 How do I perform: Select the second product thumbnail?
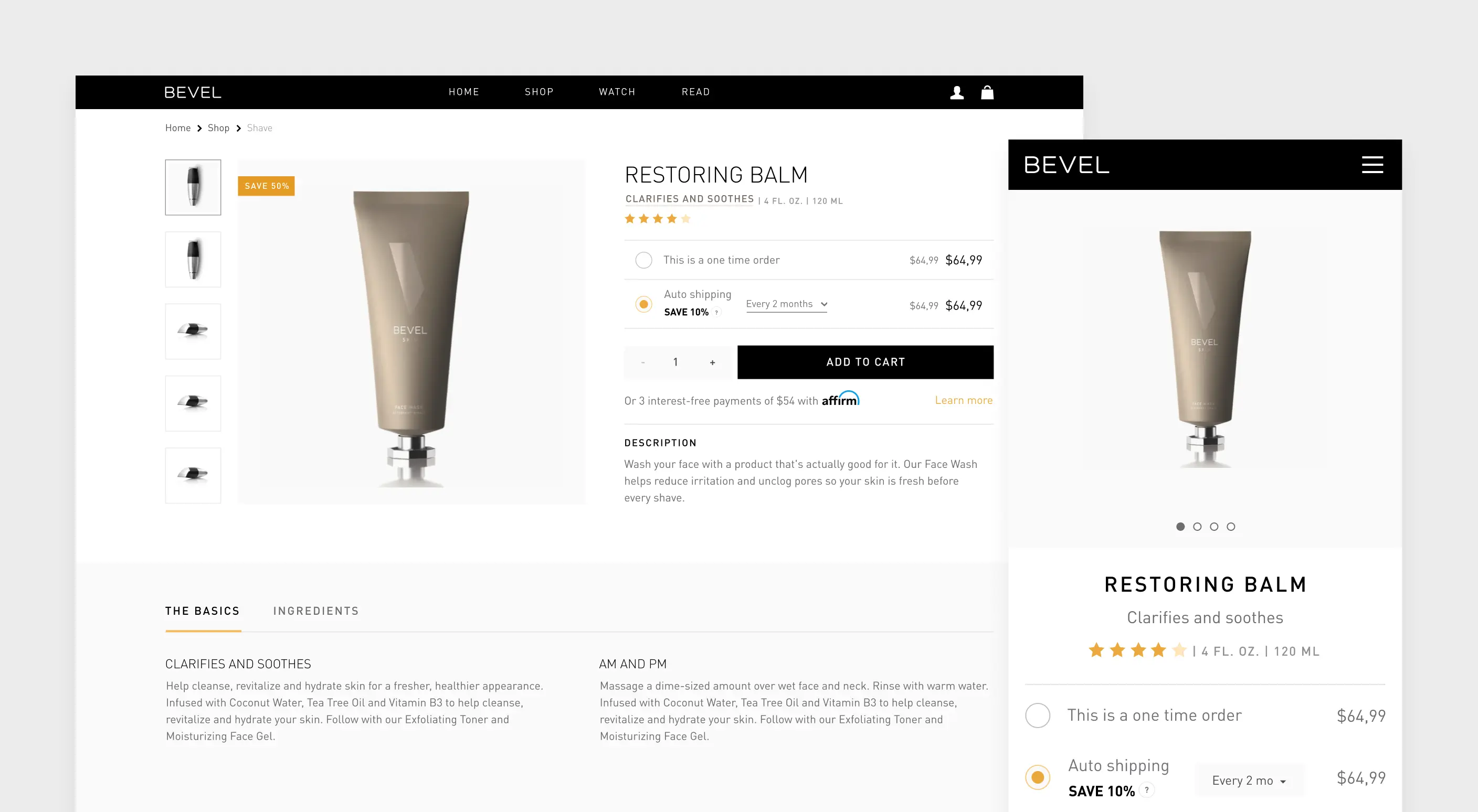(193, 259)
